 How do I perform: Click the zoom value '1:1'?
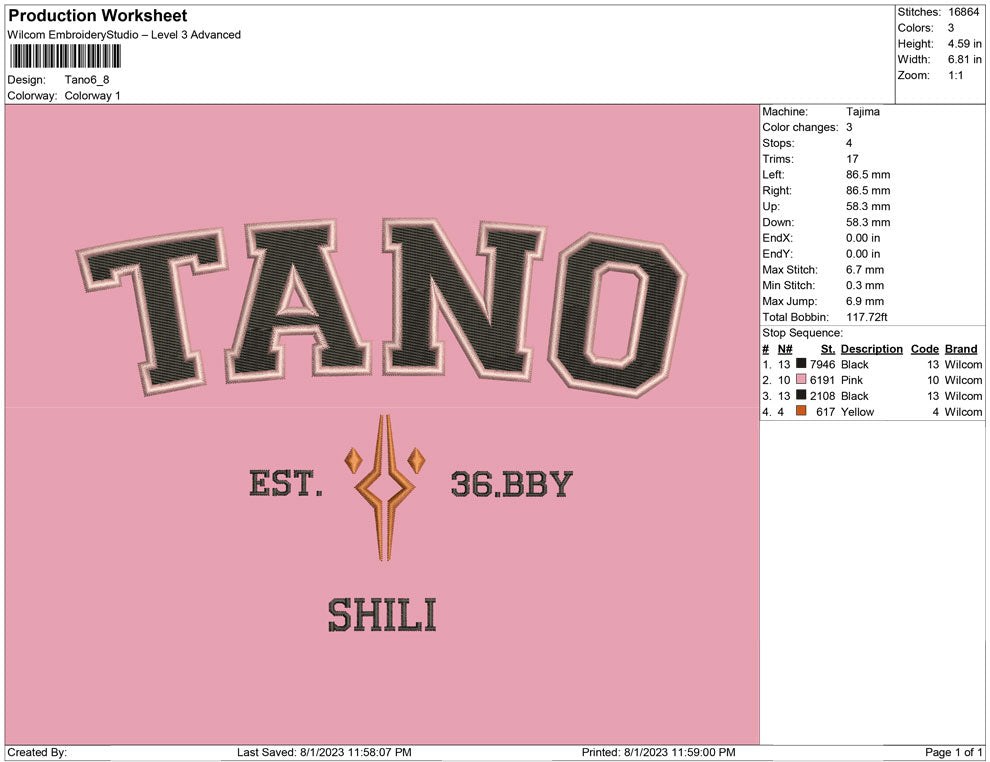(955, 75)
